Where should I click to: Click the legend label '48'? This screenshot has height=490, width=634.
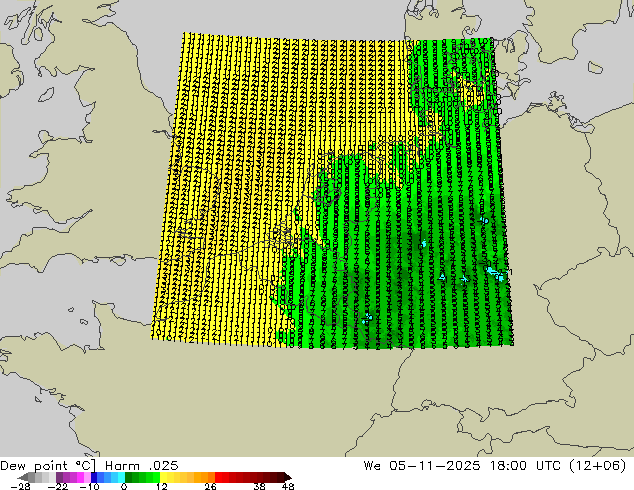click(288, 487)
